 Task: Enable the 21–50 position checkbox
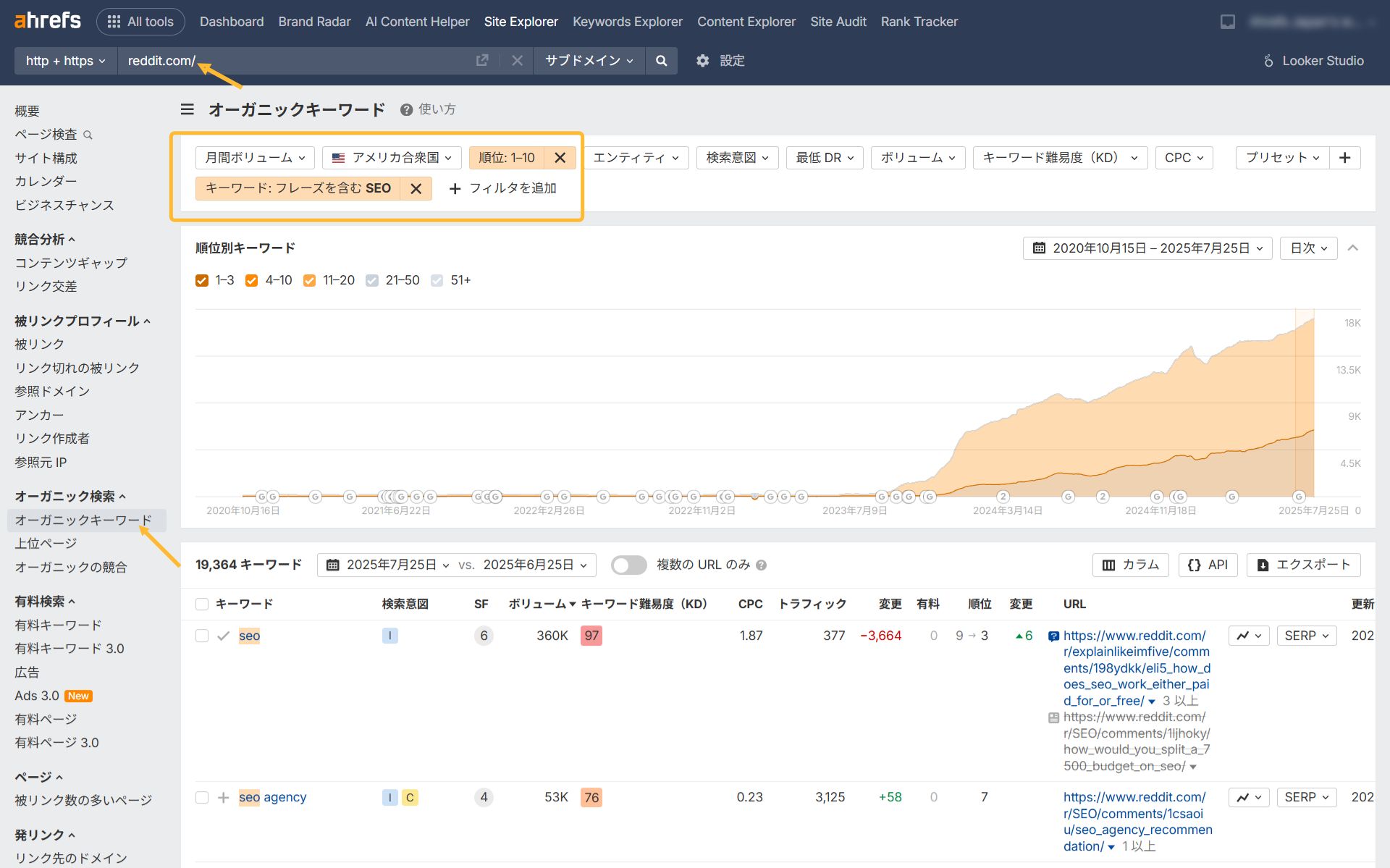[371, 280]
